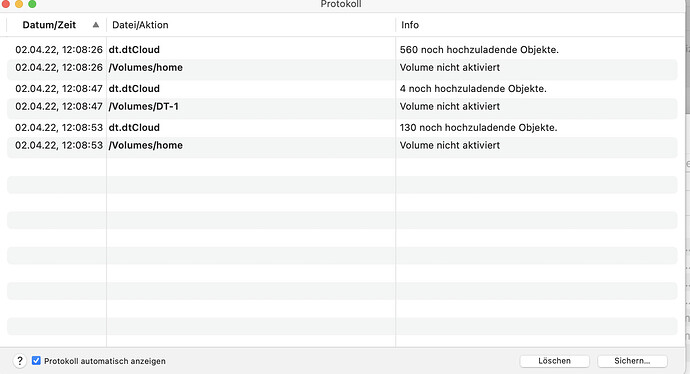This screenshot has height=374, width=690.
Task: Click the yellow minimize window button
Action: coord(19,4)
